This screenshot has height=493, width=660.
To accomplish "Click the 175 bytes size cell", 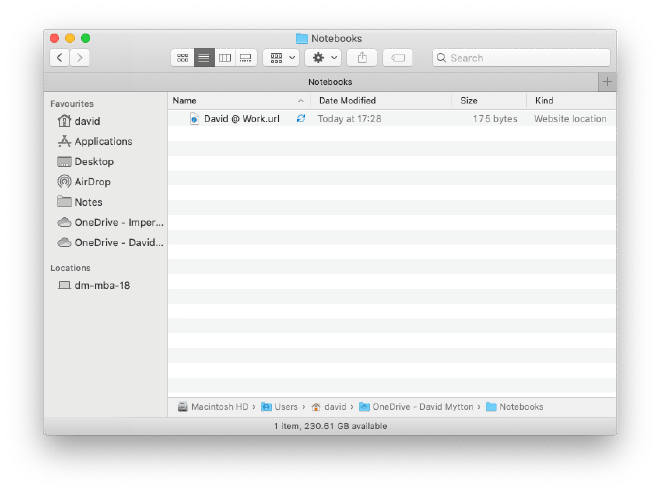I will (495, 119).
